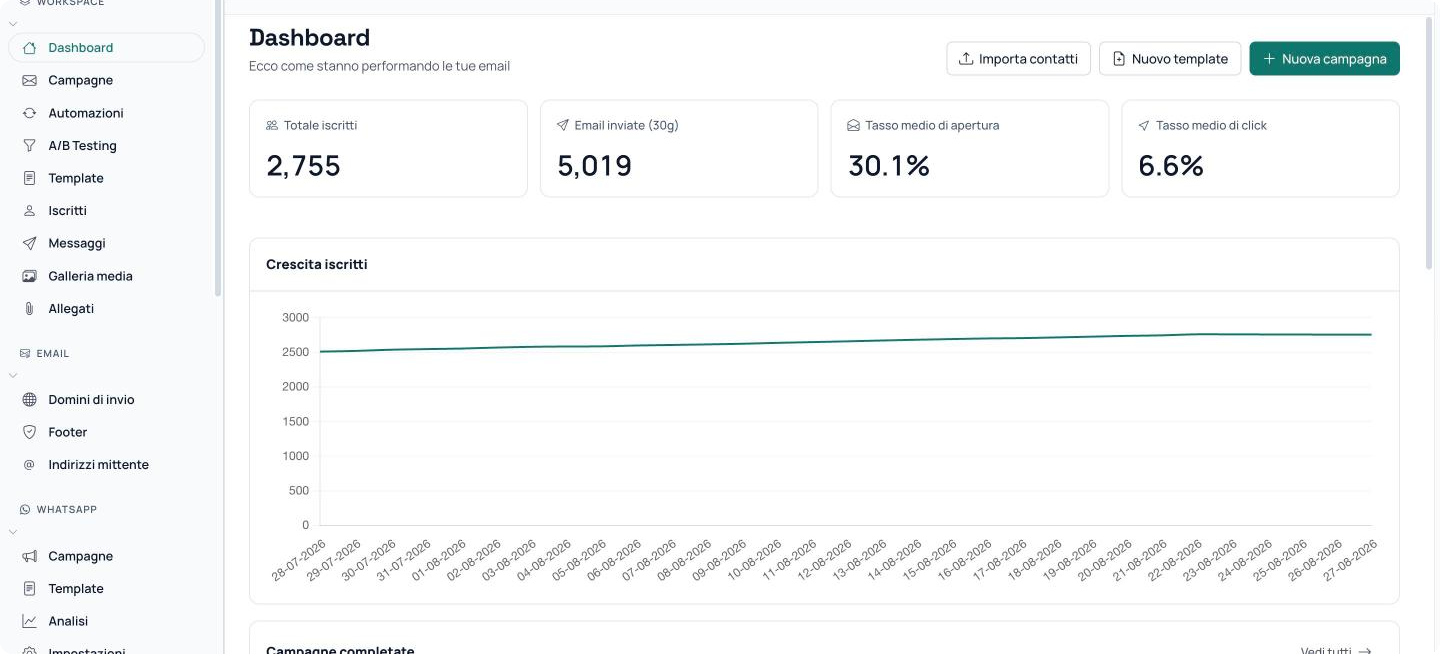Click the Totale iscritti people icon
The width and height of the screenshot is (1440, 654).
pos(272,126)
